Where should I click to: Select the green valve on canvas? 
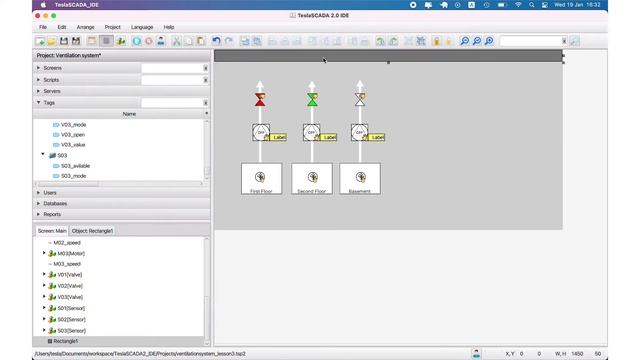312,100
